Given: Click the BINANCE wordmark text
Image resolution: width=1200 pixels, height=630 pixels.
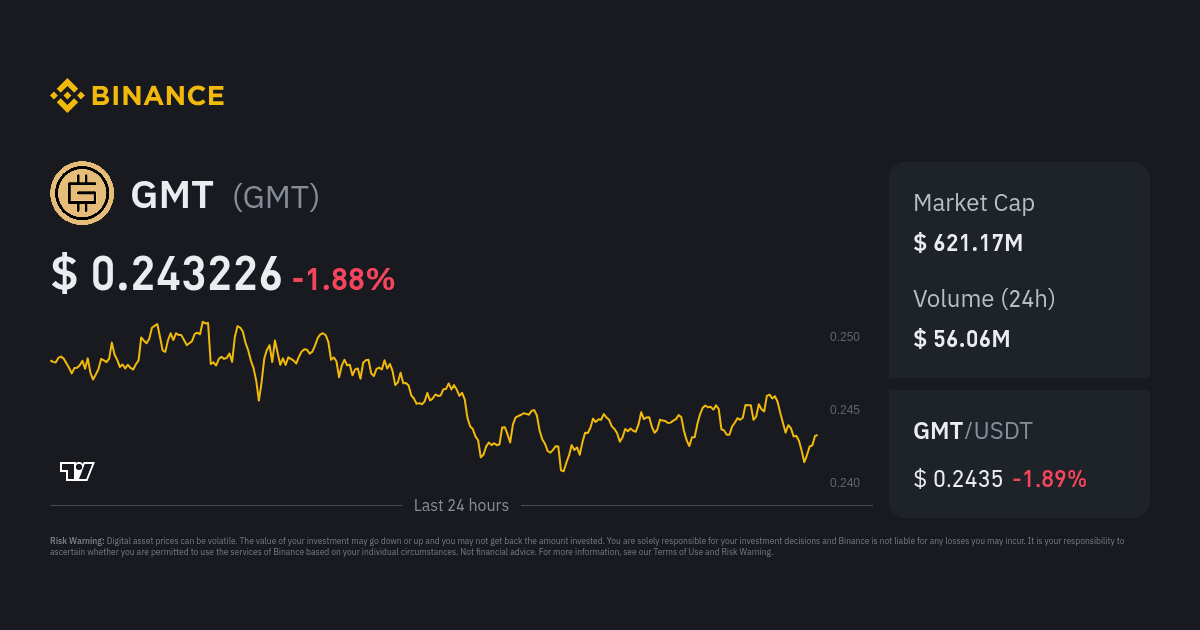Looking at the screenshot, I should pyautogui.click(x=158, y=96).
